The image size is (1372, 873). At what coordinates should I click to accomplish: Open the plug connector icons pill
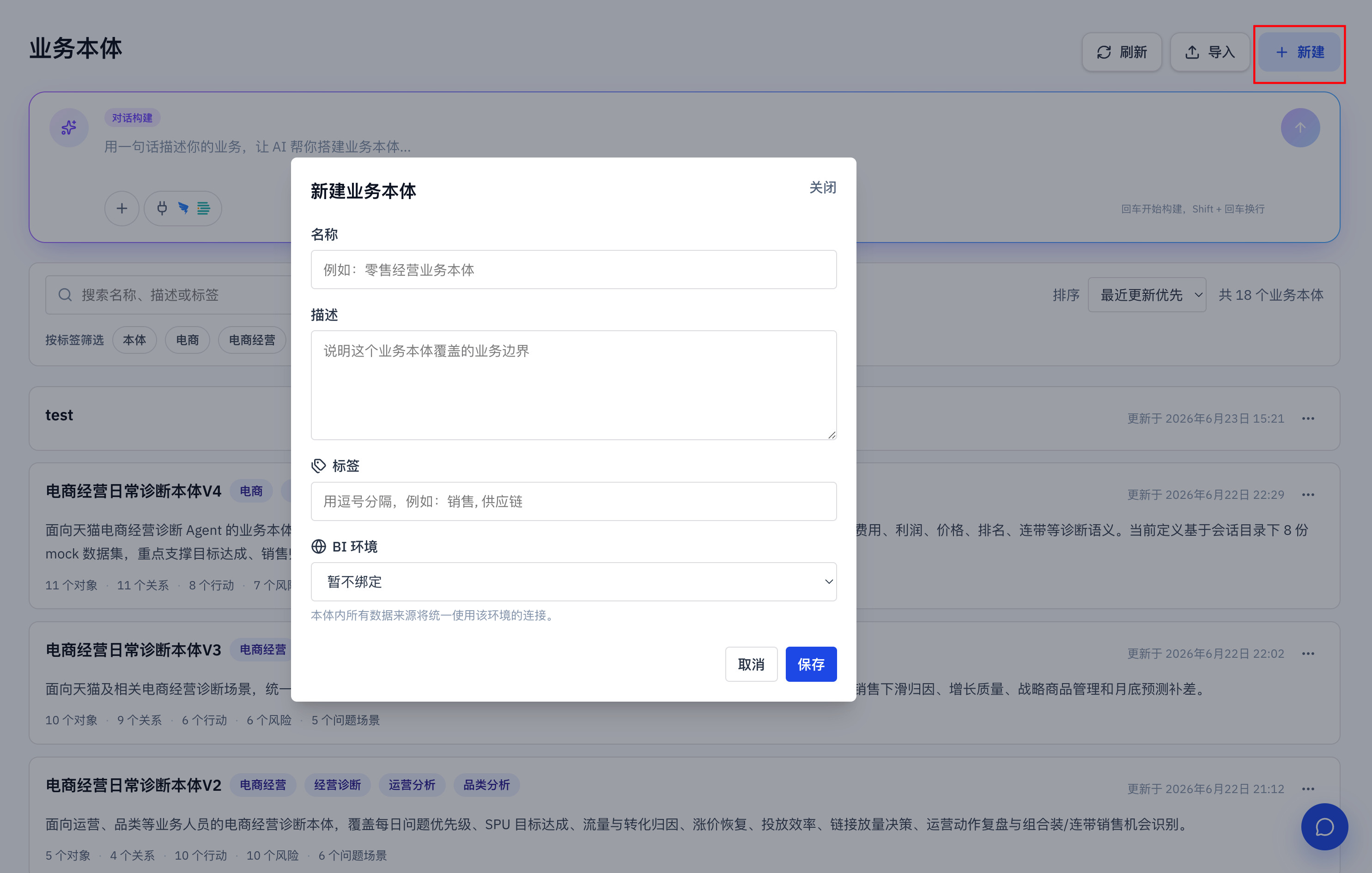coord(183,209)
